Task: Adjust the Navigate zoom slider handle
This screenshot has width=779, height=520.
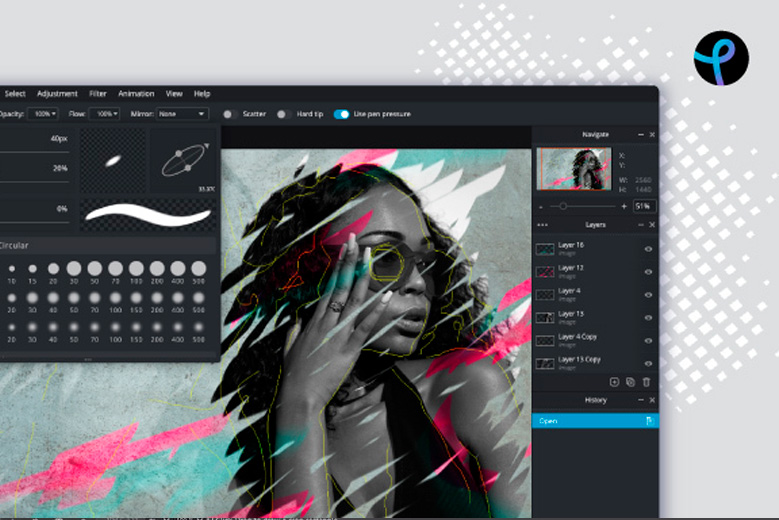Action: tap(563, 206)
